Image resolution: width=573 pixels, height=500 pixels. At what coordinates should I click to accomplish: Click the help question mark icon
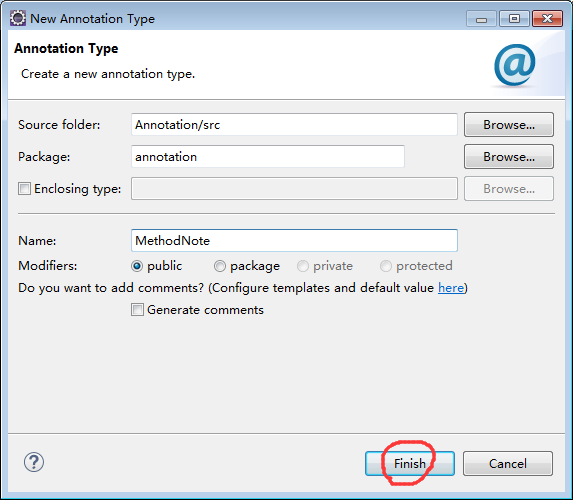tap(34, 462)
